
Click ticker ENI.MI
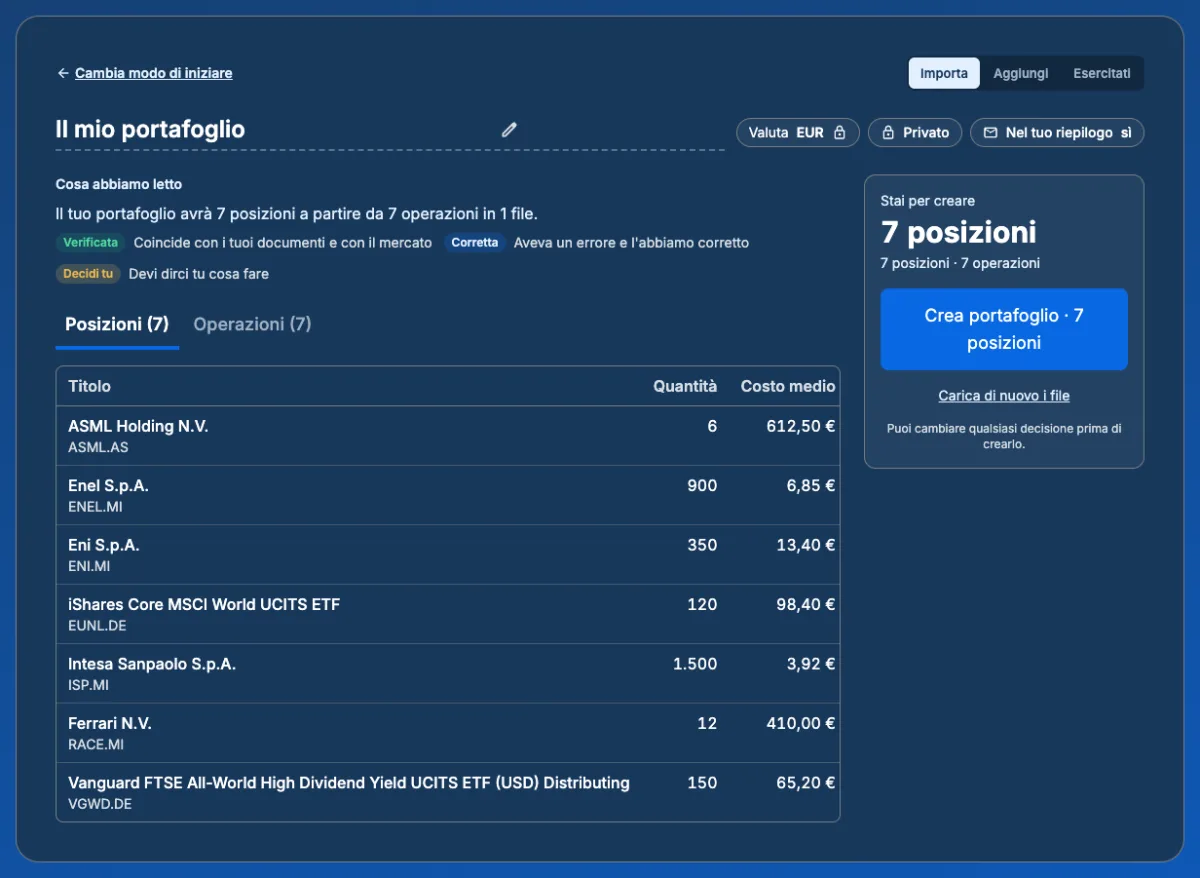point(89,566)
